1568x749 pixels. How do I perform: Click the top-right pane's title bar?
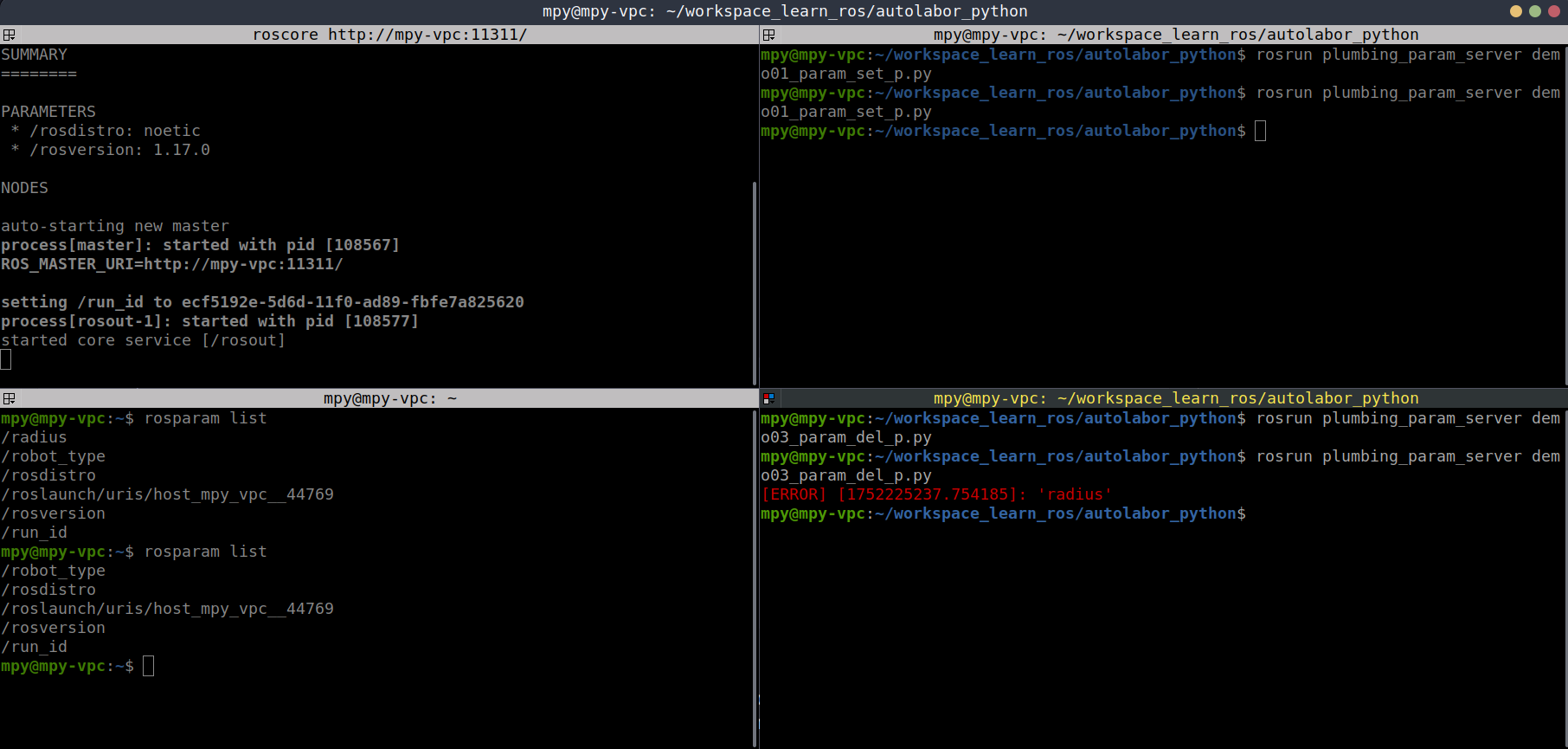[1175, 35]
